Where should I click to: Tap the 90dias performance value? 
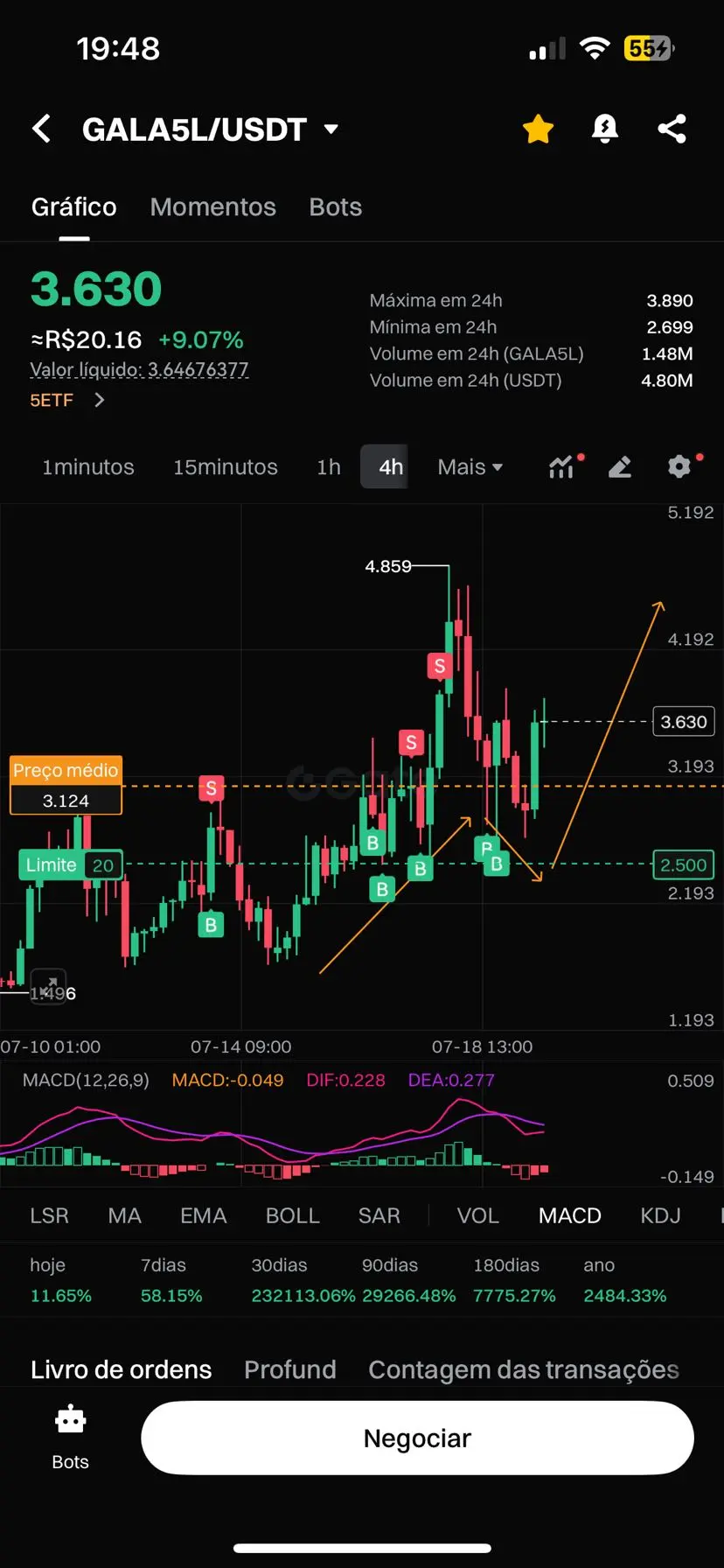409,1295
